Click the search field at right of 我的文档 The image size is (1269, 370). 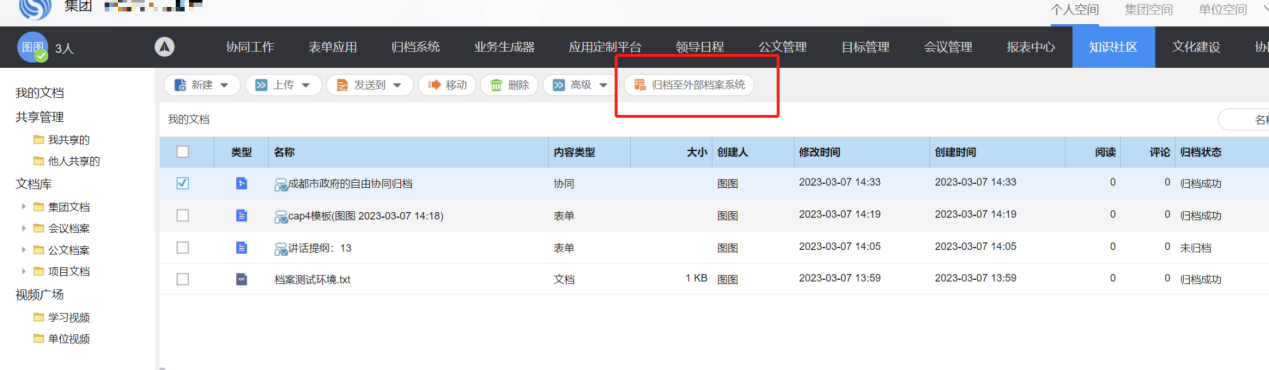[x=1243, y=120]
